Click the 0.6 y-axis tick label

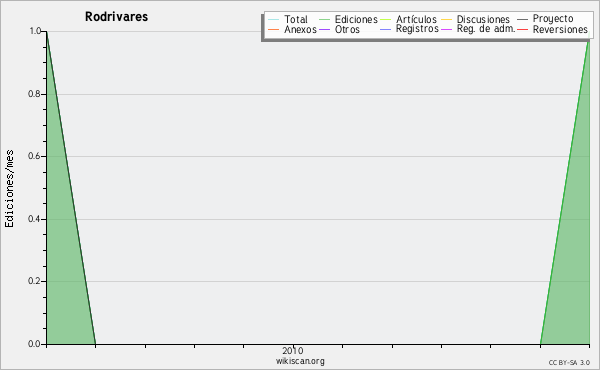coord(34,156)
